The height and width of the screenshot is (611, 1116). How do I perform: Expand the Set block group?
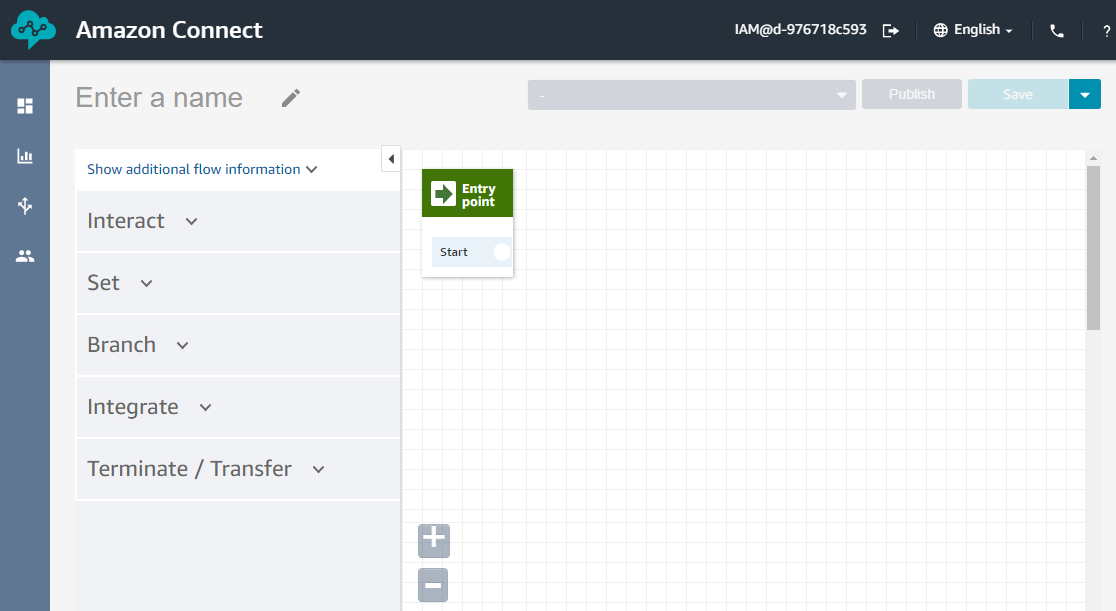coord(238,283)
